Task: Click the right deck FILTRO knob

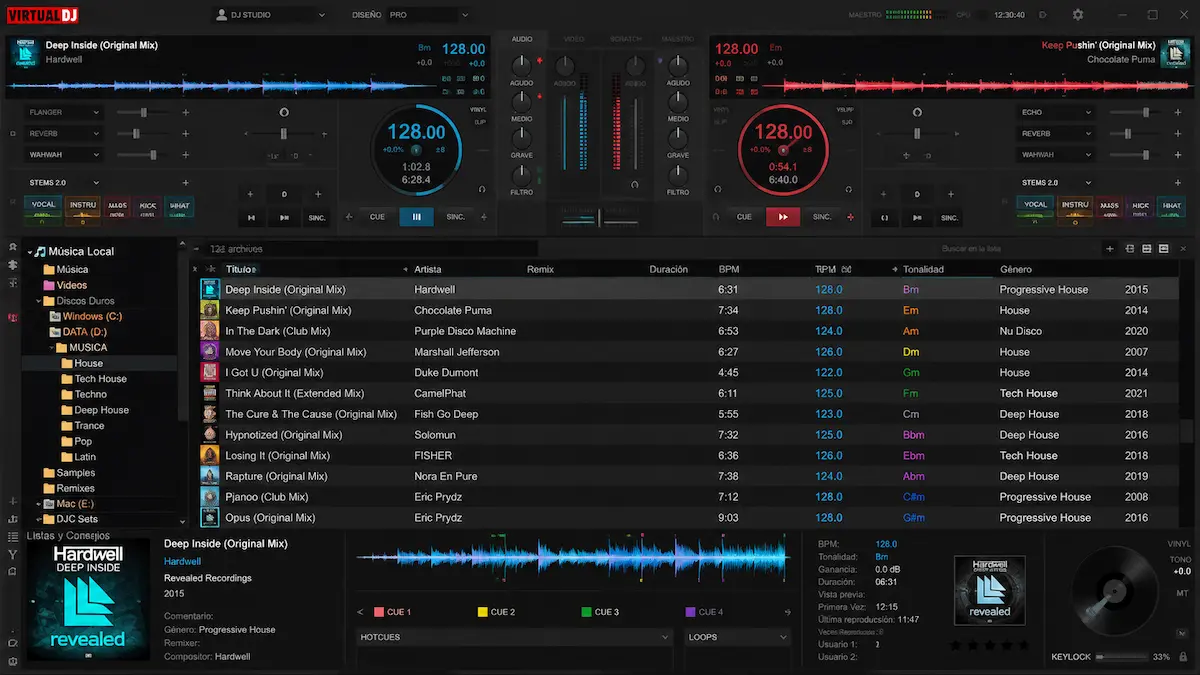Action: point(678,175)
